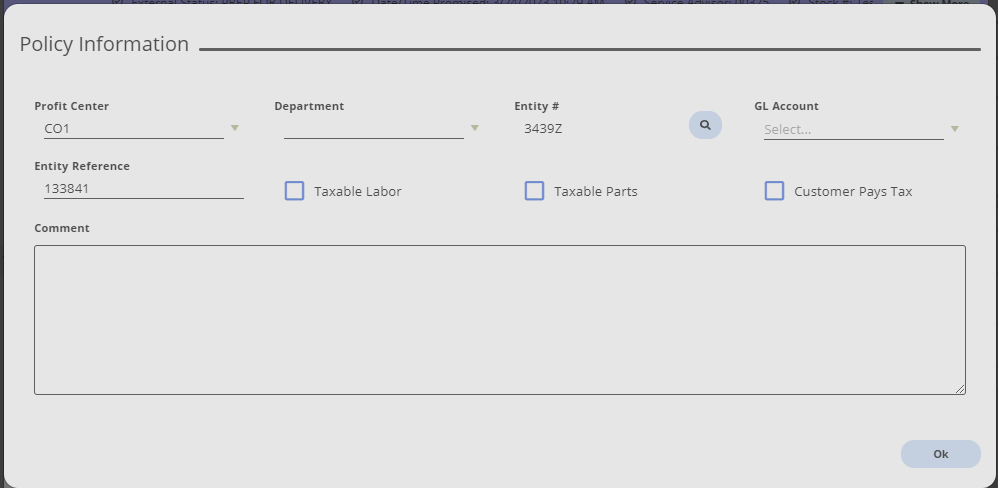Screen dimensions: 998x488
Task: Click the Taxable Labor label text
Action: click(x=357, y=191)
